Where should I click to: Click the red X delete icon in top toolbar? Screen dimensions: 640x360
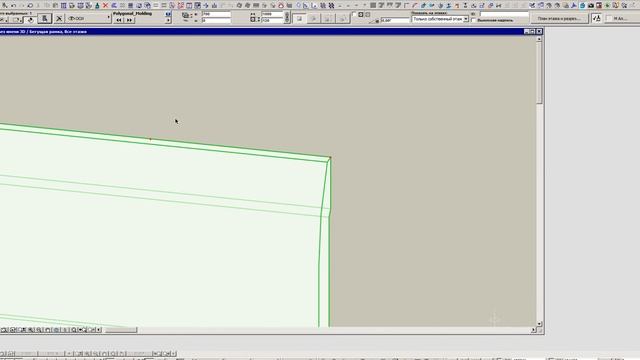point(105,5)
